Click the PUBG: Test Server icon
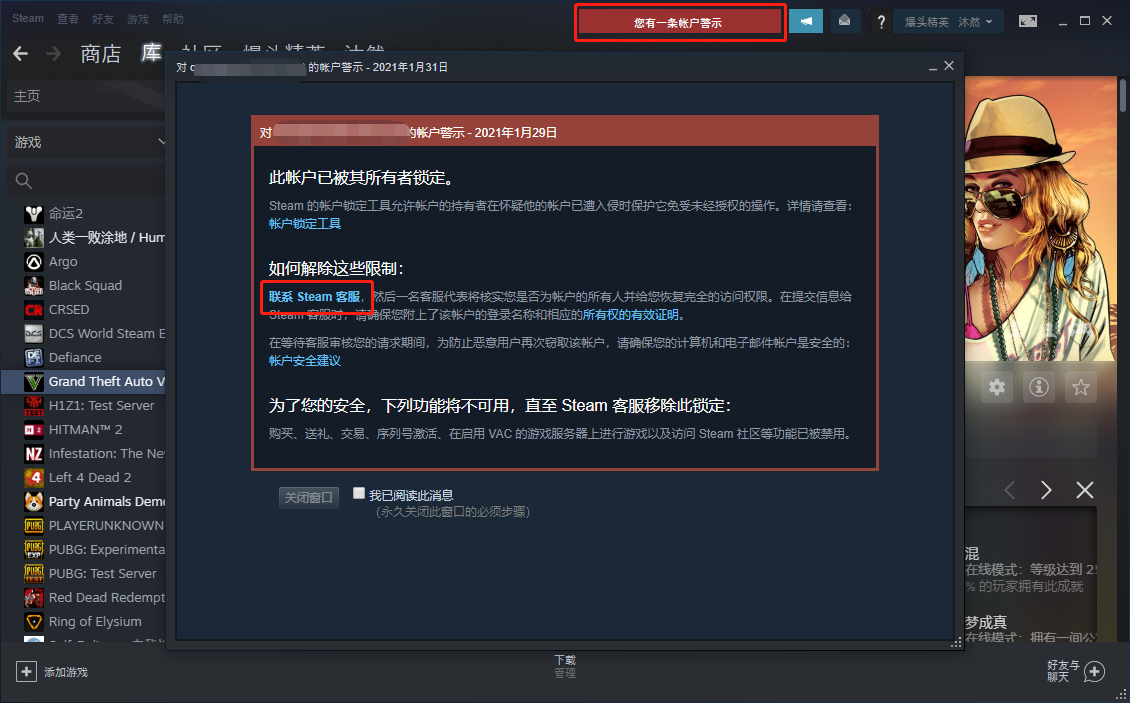This screenshot has width=1130, height=703. [34, 573]
